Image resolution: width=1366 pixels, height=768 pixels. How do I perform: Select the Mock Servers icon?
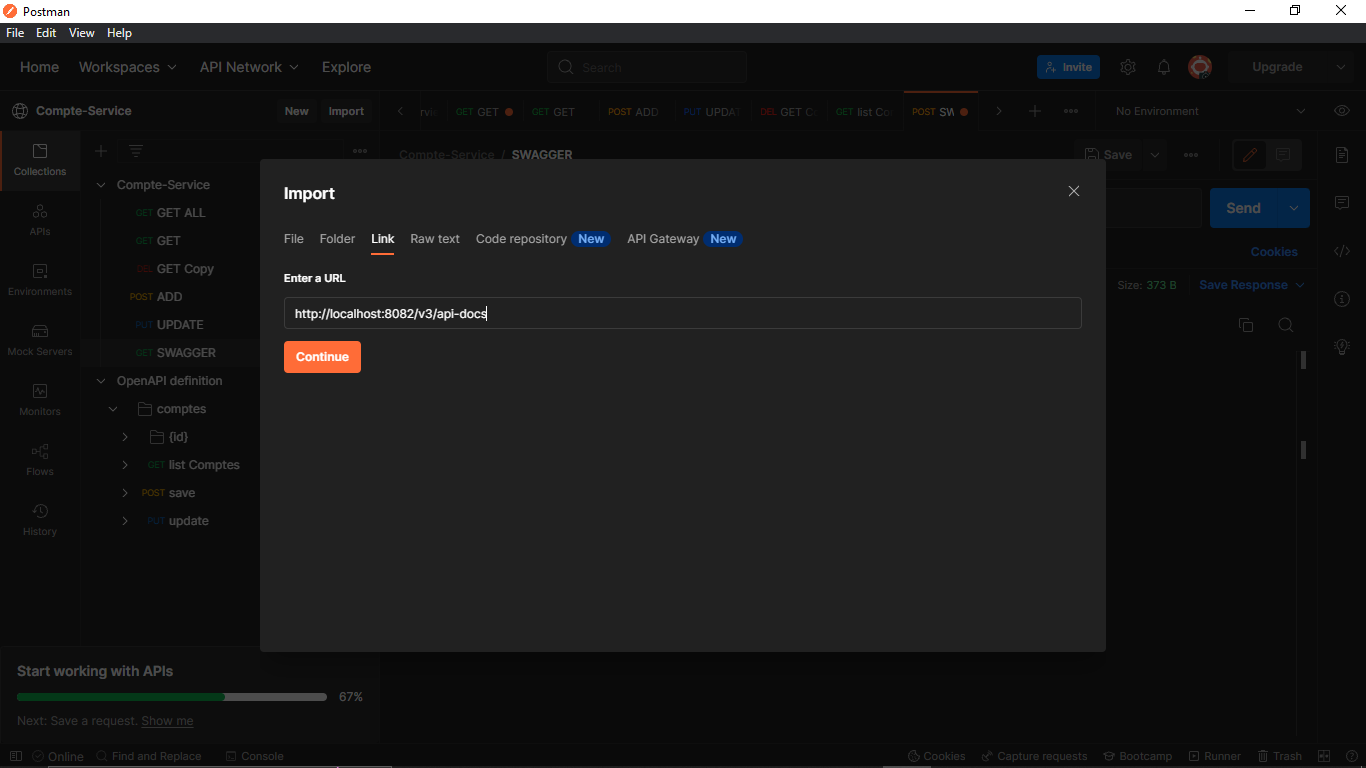coord(40,338)
